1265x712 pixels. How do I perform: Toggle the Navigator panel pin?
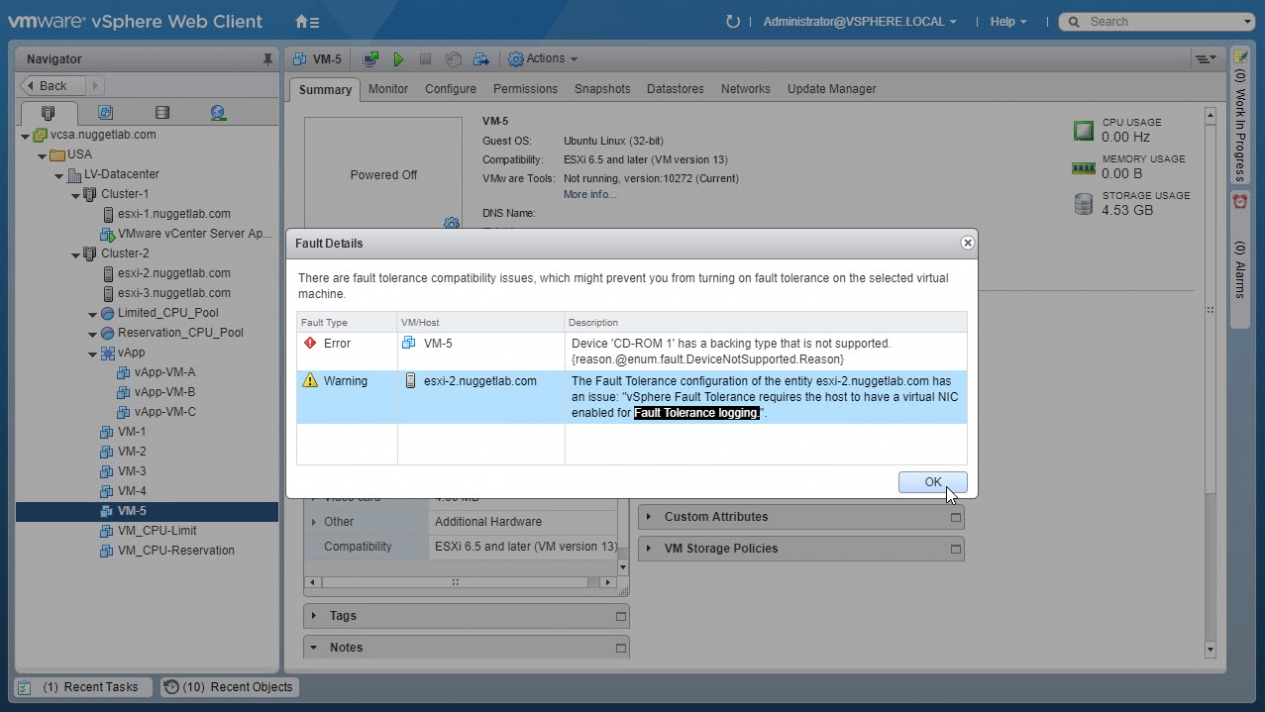[267, 60]
